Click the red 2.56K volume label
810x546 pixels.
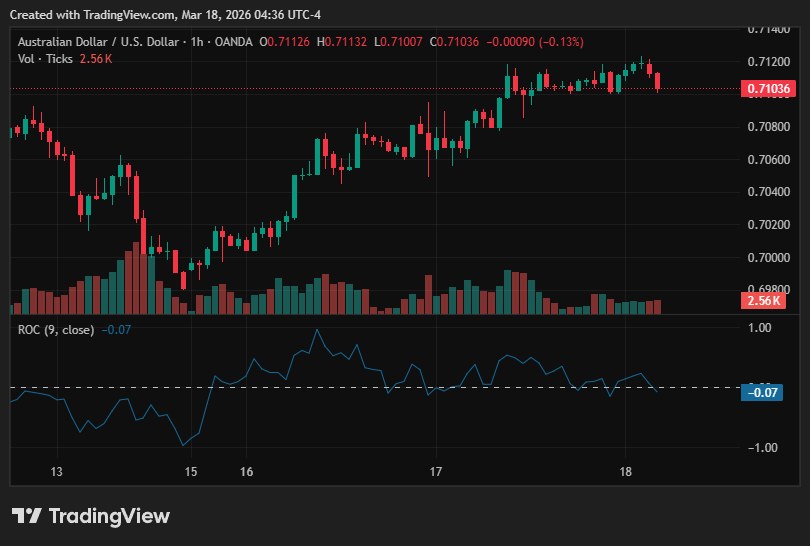[x=763, y=301]
